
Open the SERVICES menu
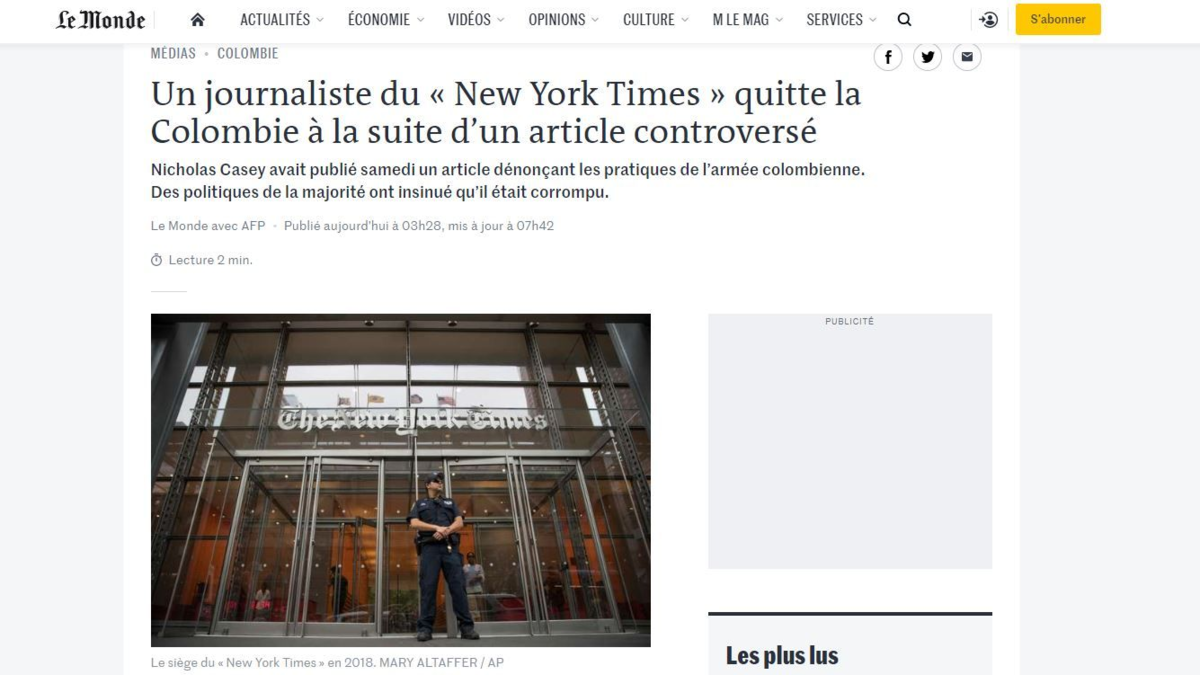pos(841,19)
